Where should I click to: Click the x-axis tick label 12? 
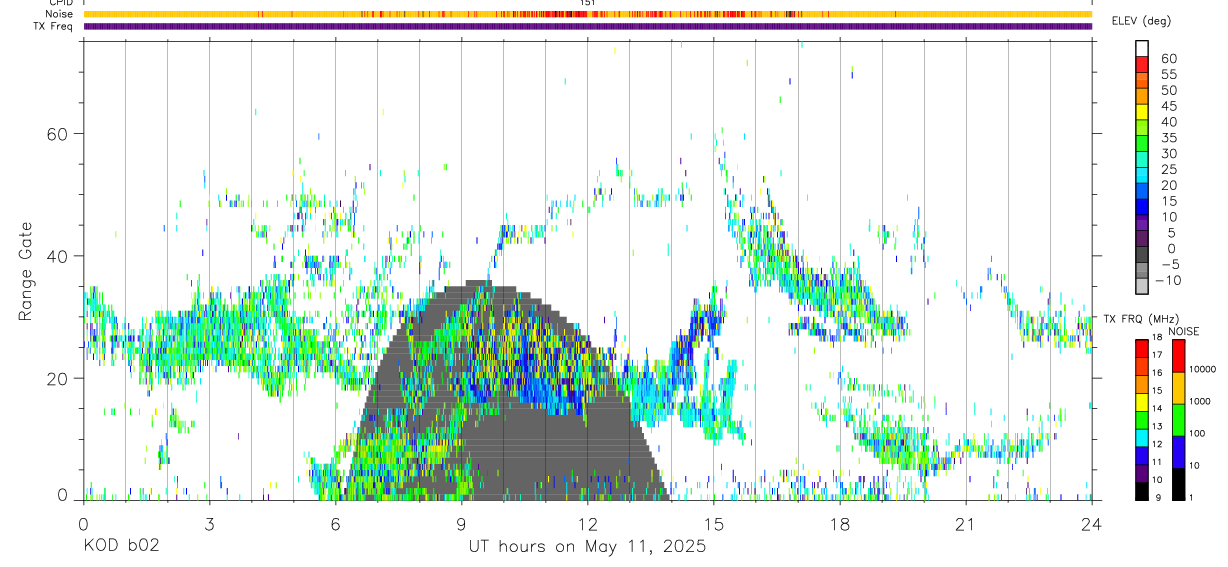pos(587,524)
